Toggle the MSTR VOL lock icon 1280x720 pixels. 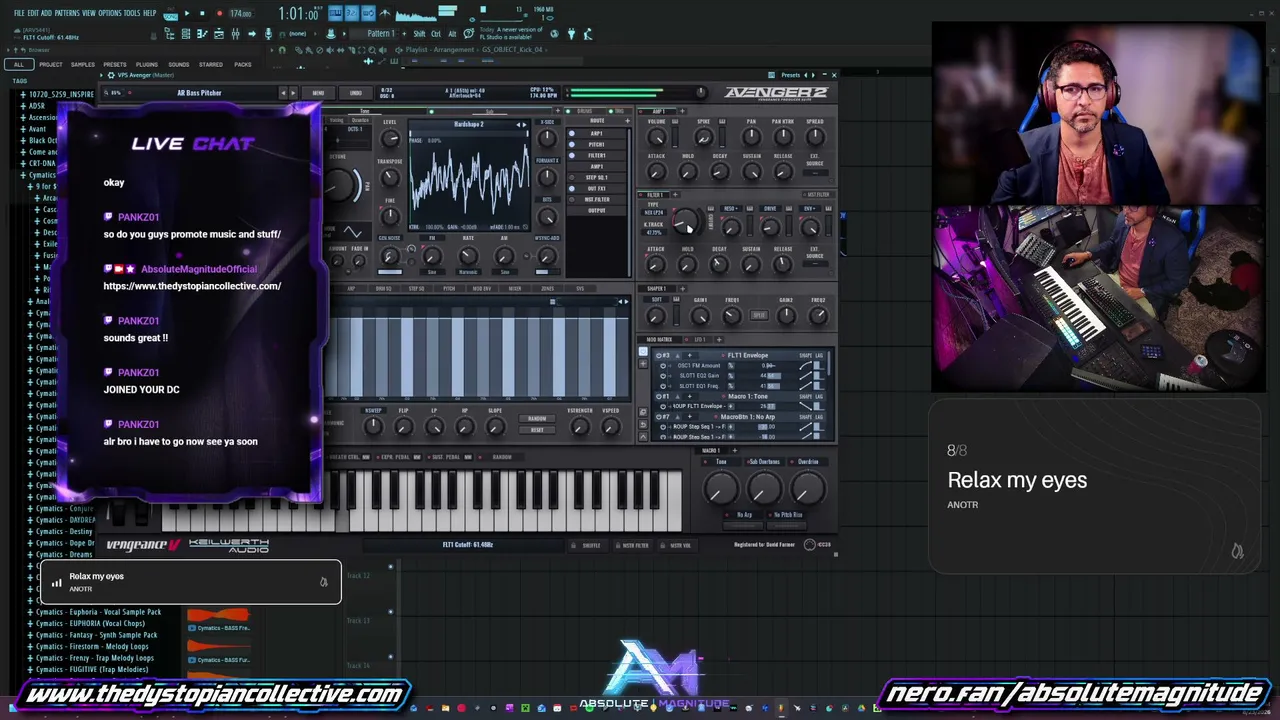tap(661, 545)
